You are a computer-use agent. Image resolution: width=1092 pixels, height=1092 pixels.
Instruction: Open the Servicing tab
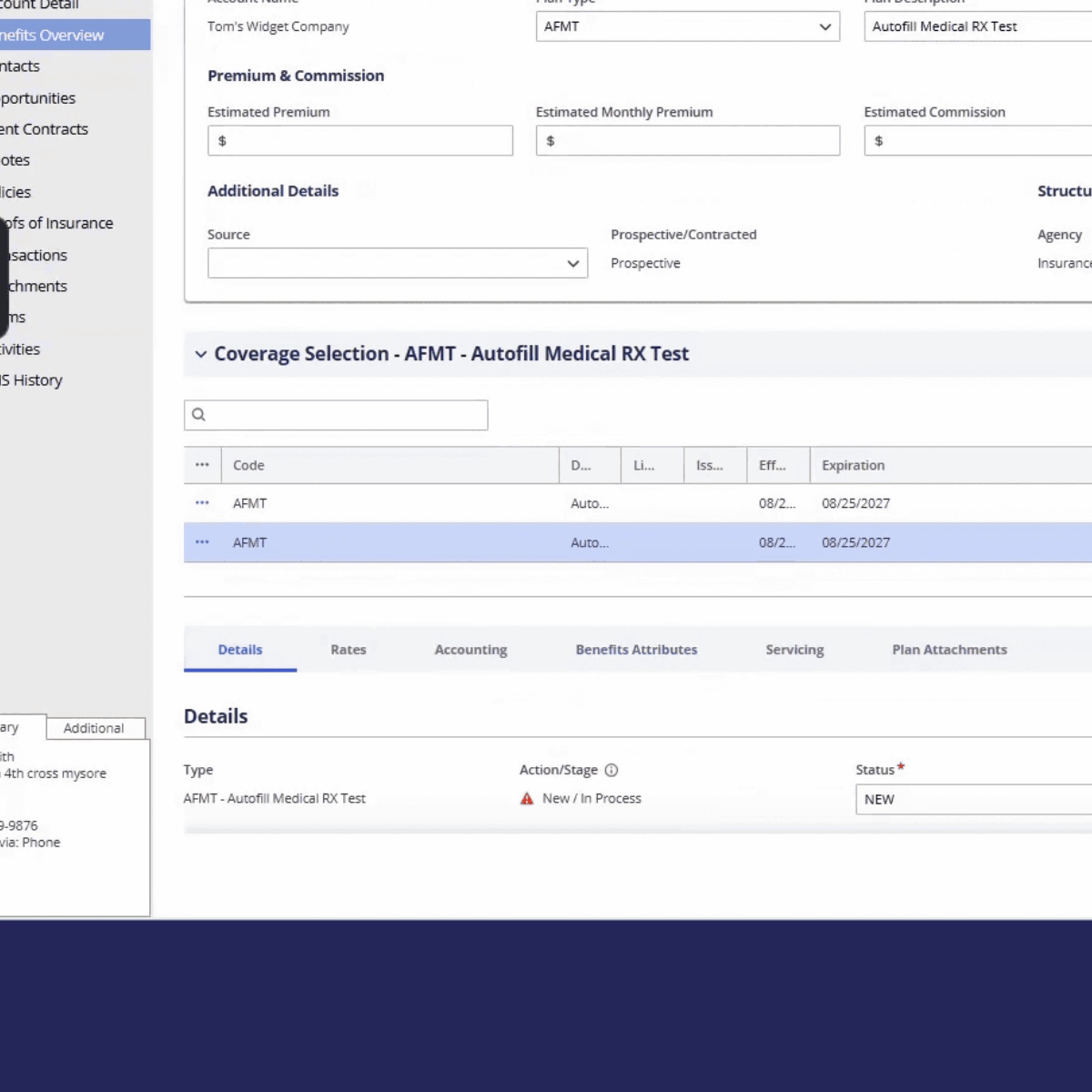pos(794,650)
